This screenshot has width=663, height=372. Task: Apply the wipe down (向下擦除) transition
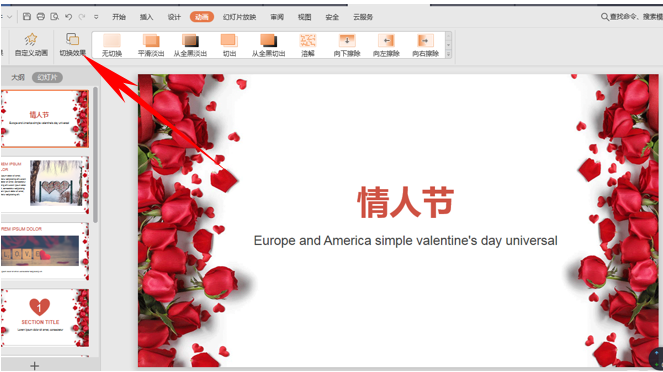[x=347, y=45]
